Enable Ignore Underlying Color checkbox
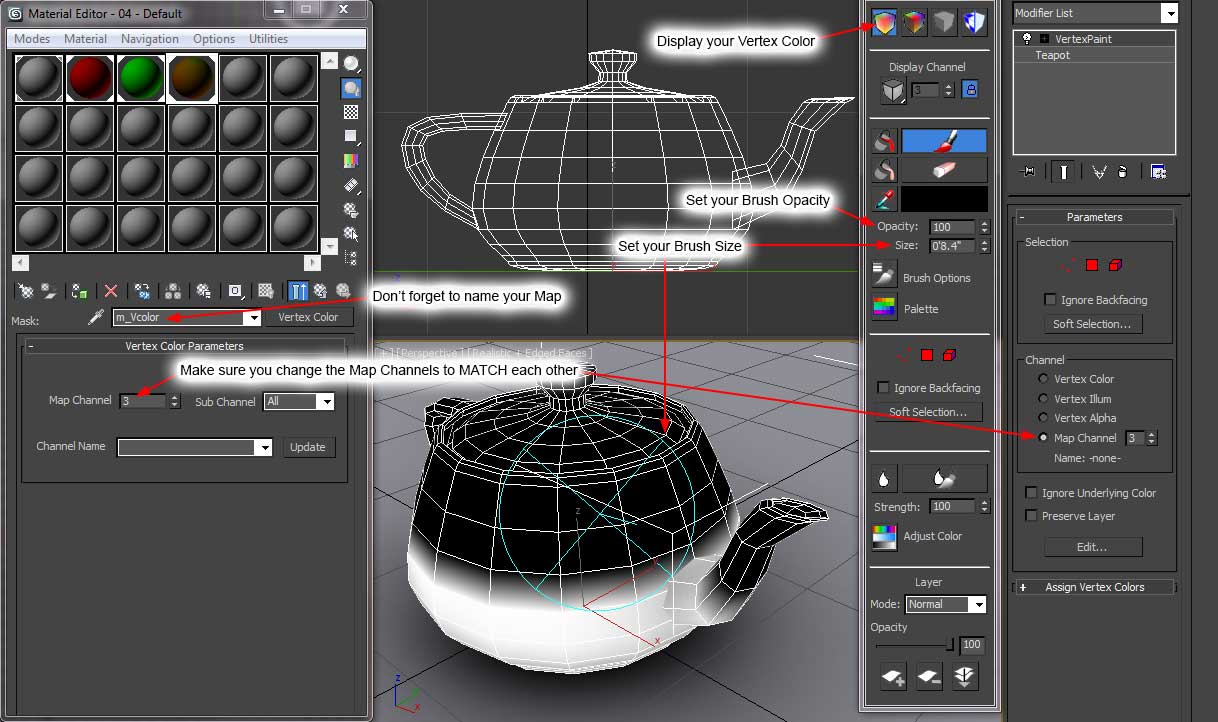The image size is (1218, 722). [1031, 493]
